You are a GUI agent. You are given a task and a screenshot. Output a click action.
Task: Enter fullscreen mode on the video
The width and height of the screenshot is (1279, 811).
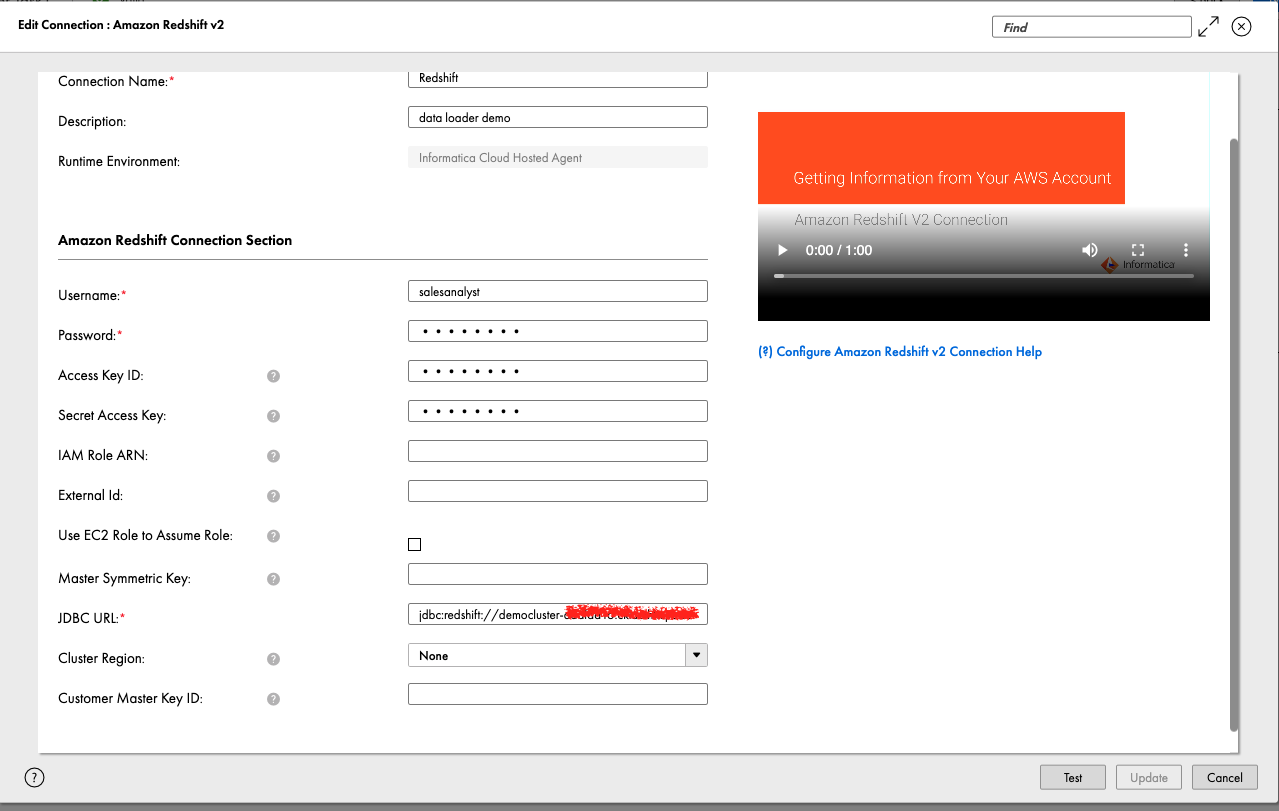(1137, 250)
